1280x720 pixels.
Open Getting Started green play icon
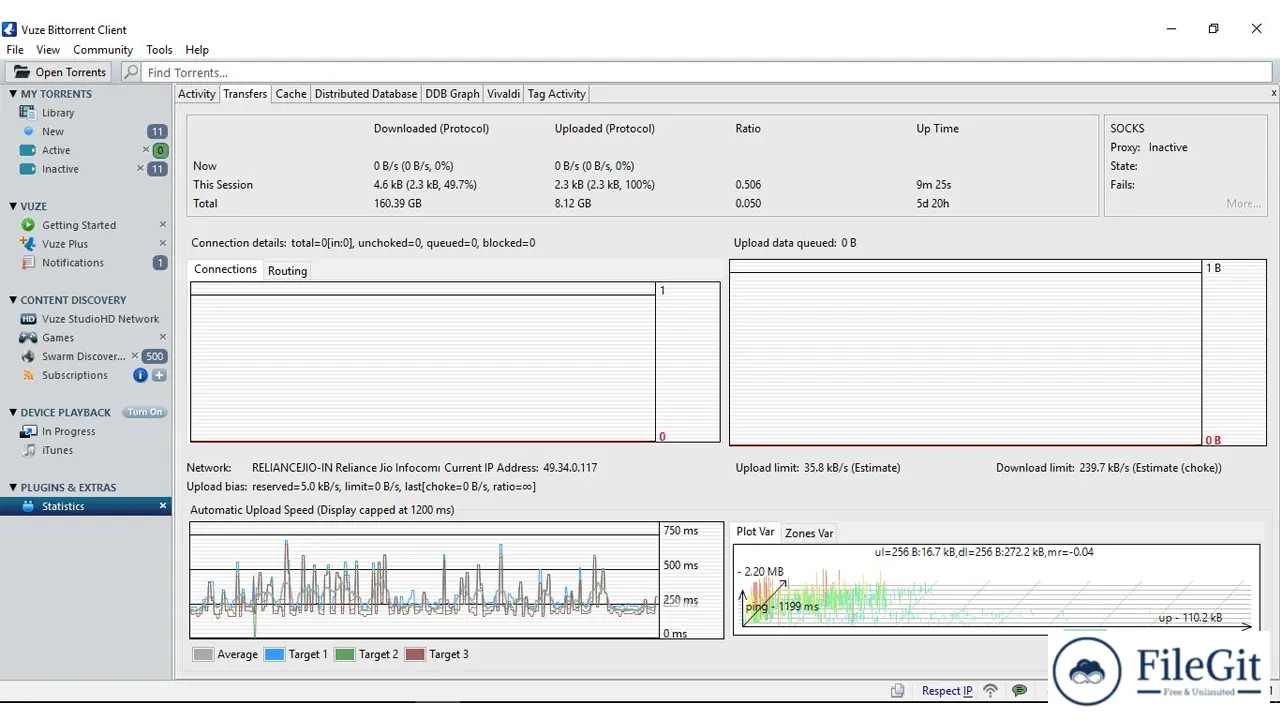pyautogui.click(x=28, y=225)
